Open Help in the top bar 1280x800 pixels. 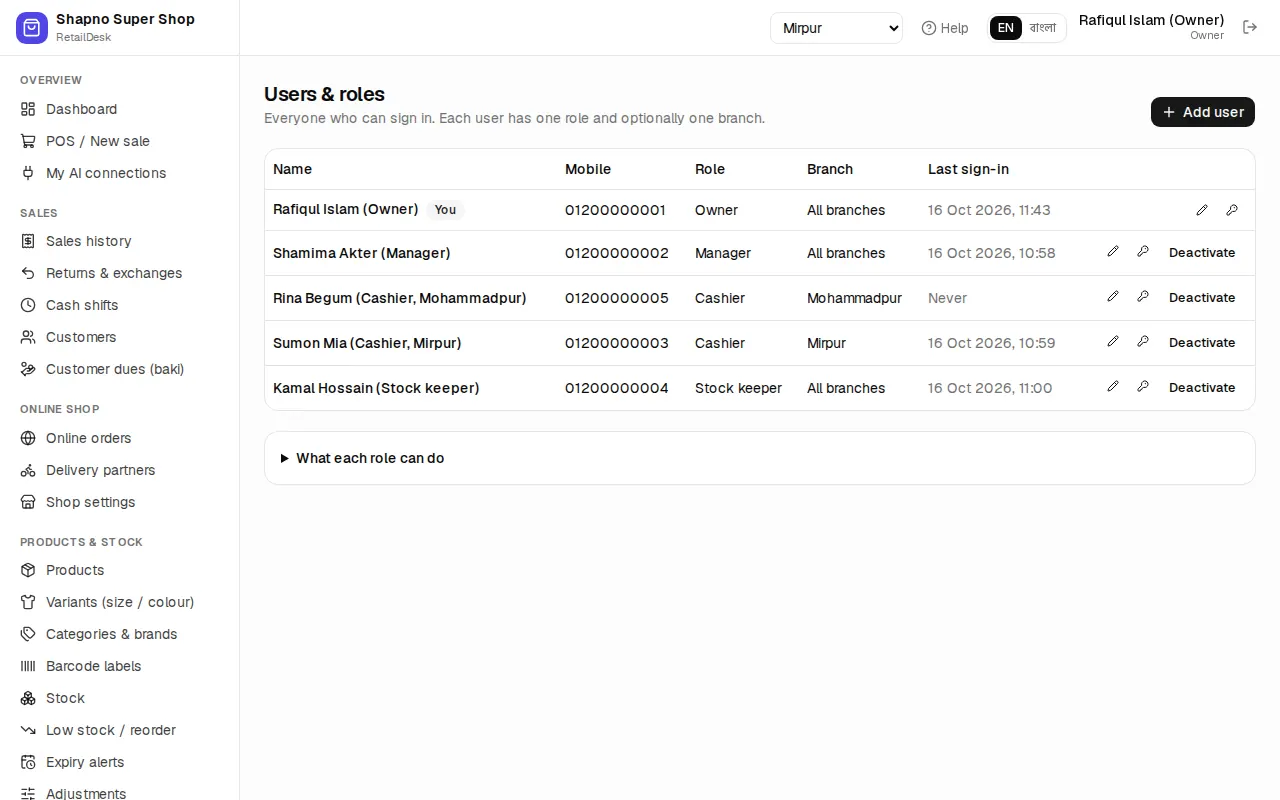click(x=945, y=28)
